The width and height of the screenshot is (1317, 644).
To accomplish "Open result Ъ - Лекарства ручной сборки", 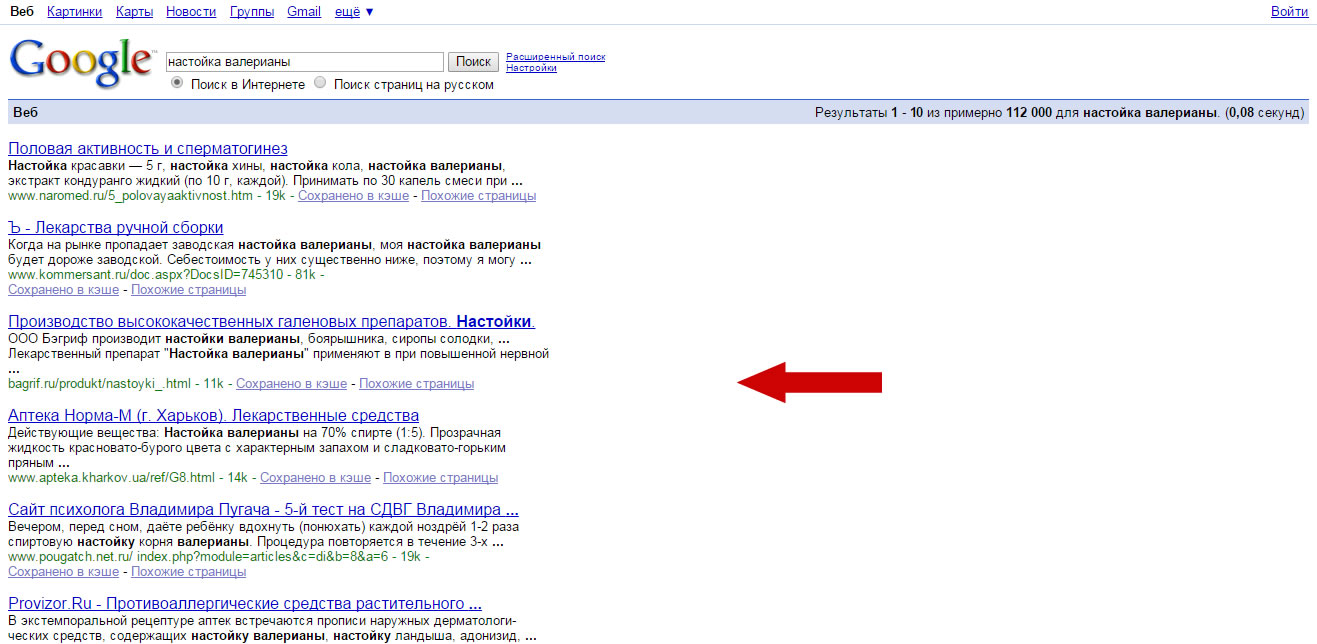I will click(115, 228).
